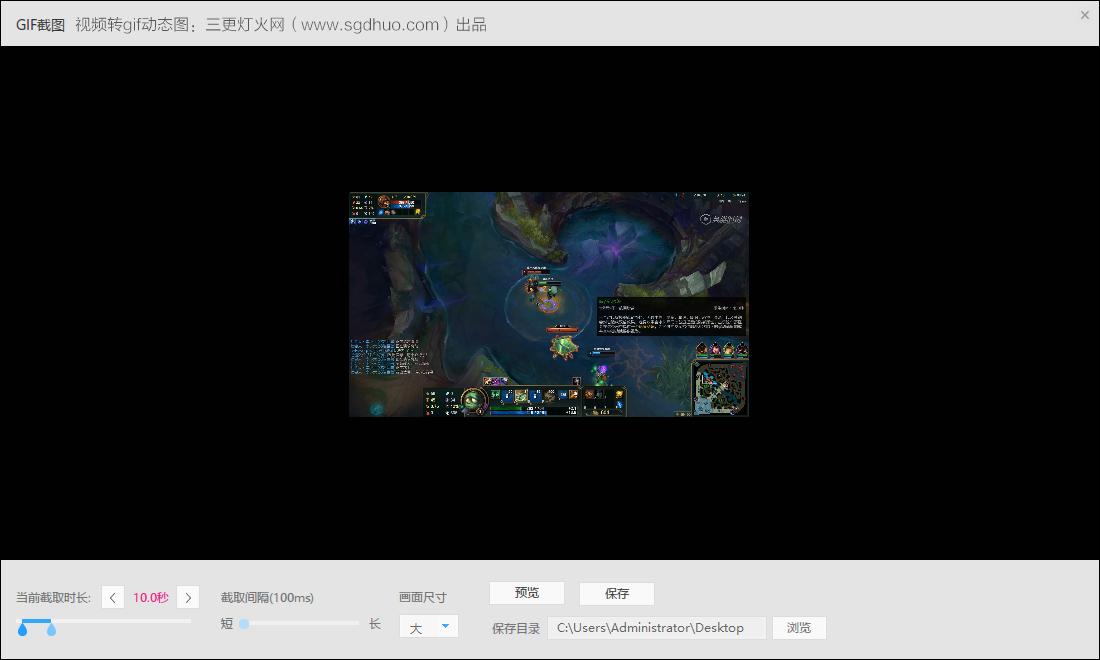1100x660 pixels.
Task: Open the 画面尺寸 size dropdown
Action: point(429,626)
